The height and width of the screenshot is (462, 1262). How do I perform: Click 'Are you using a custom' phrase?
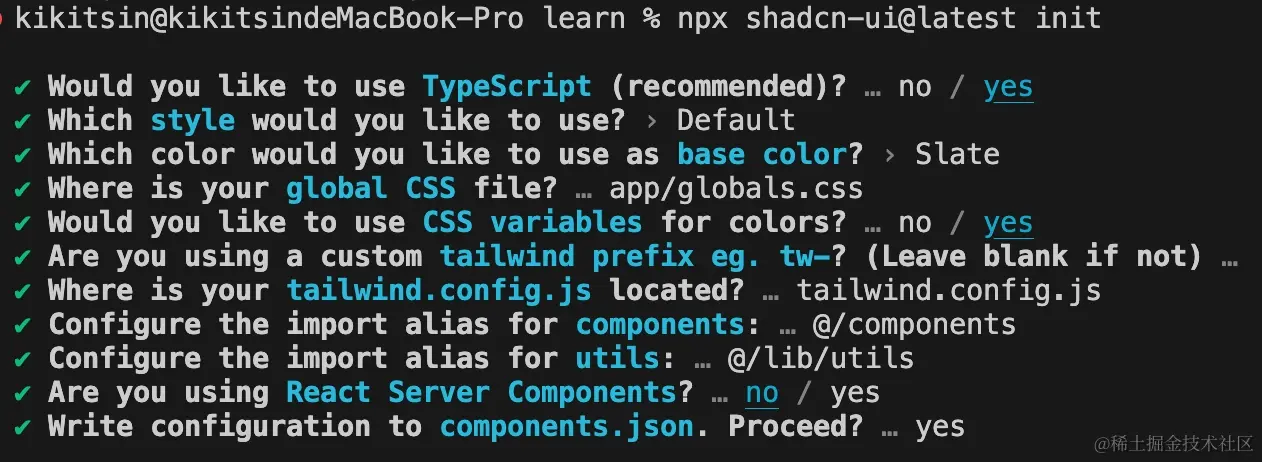(235, 257)
